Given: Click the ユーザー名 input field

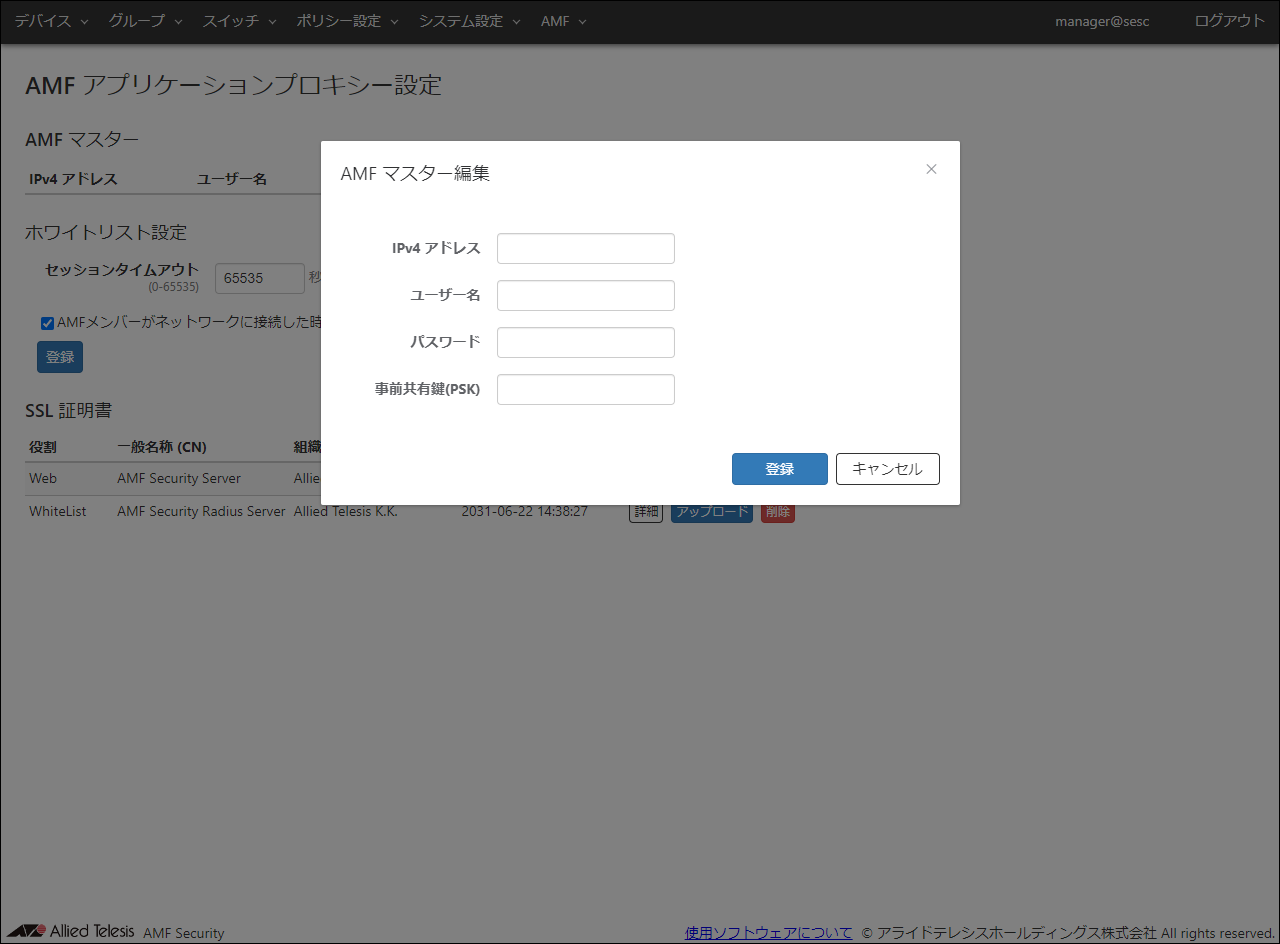Looking at the screenshot, I should click(585, 295).
